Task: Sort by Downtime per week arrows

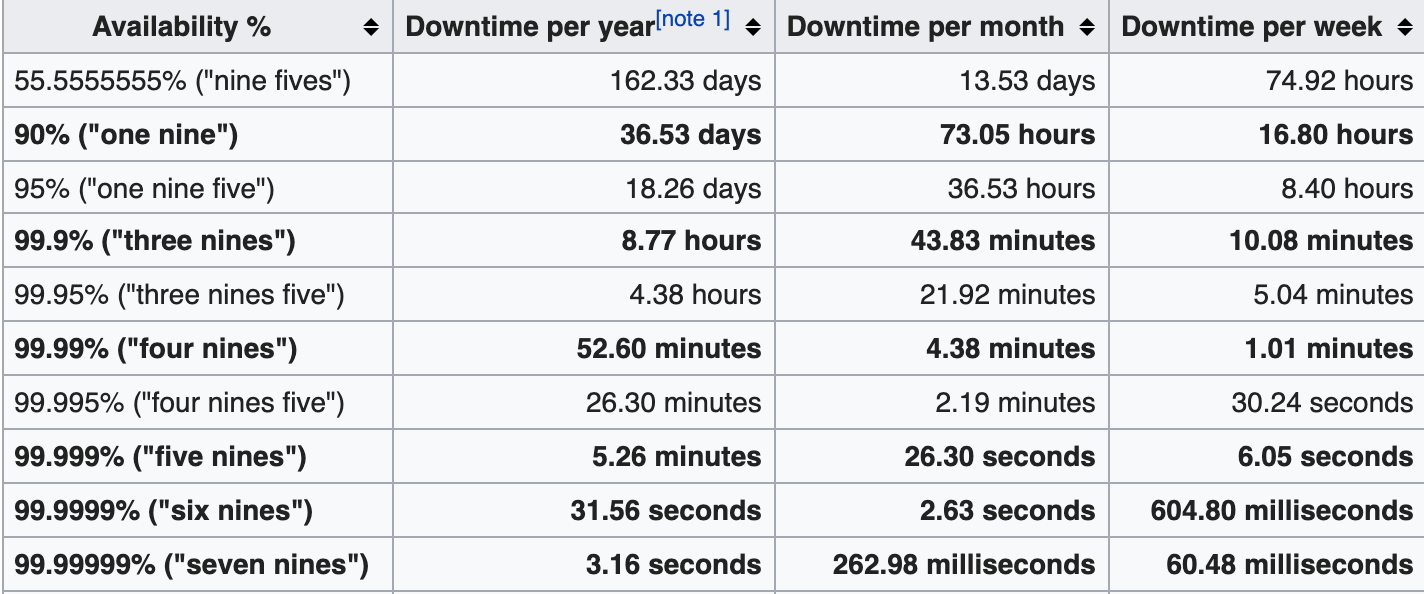Action: click(1404, 28)
